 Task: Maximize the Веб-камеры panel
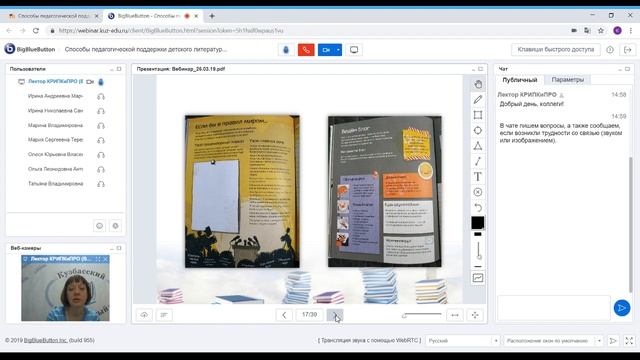[119, 248]
